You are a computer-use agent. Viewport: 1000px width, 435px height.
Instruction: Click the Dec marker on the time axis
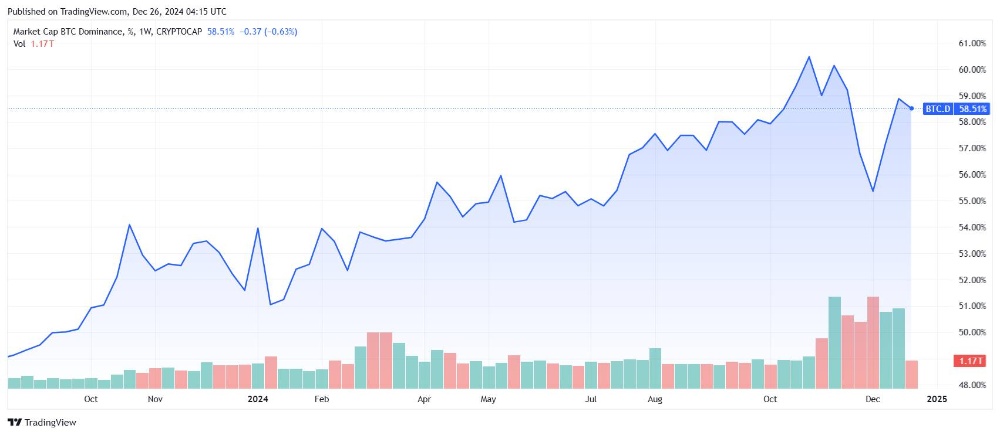pos(872,399)
